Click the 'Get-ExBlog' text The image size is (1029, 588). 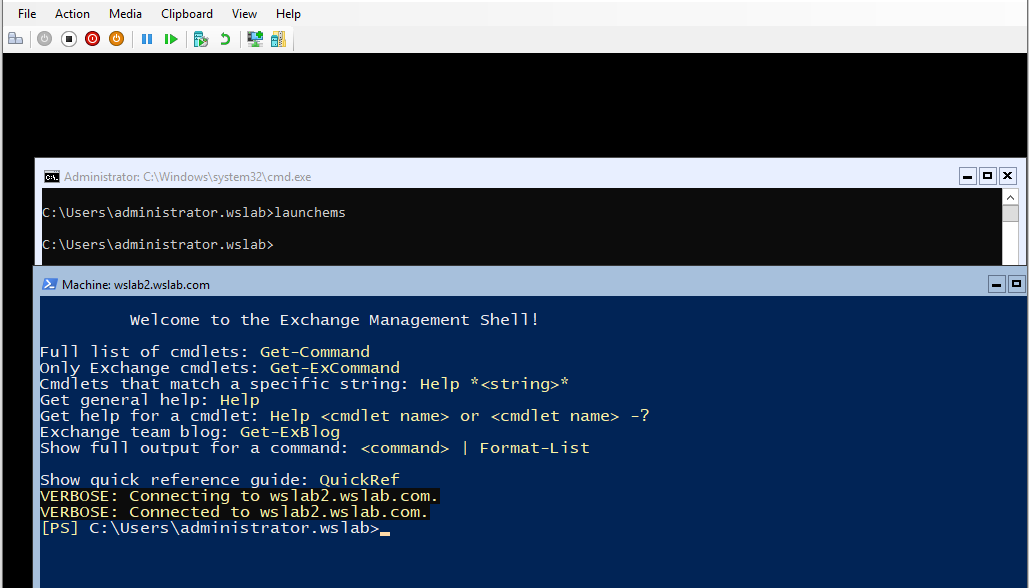click(x=290, y=432)
